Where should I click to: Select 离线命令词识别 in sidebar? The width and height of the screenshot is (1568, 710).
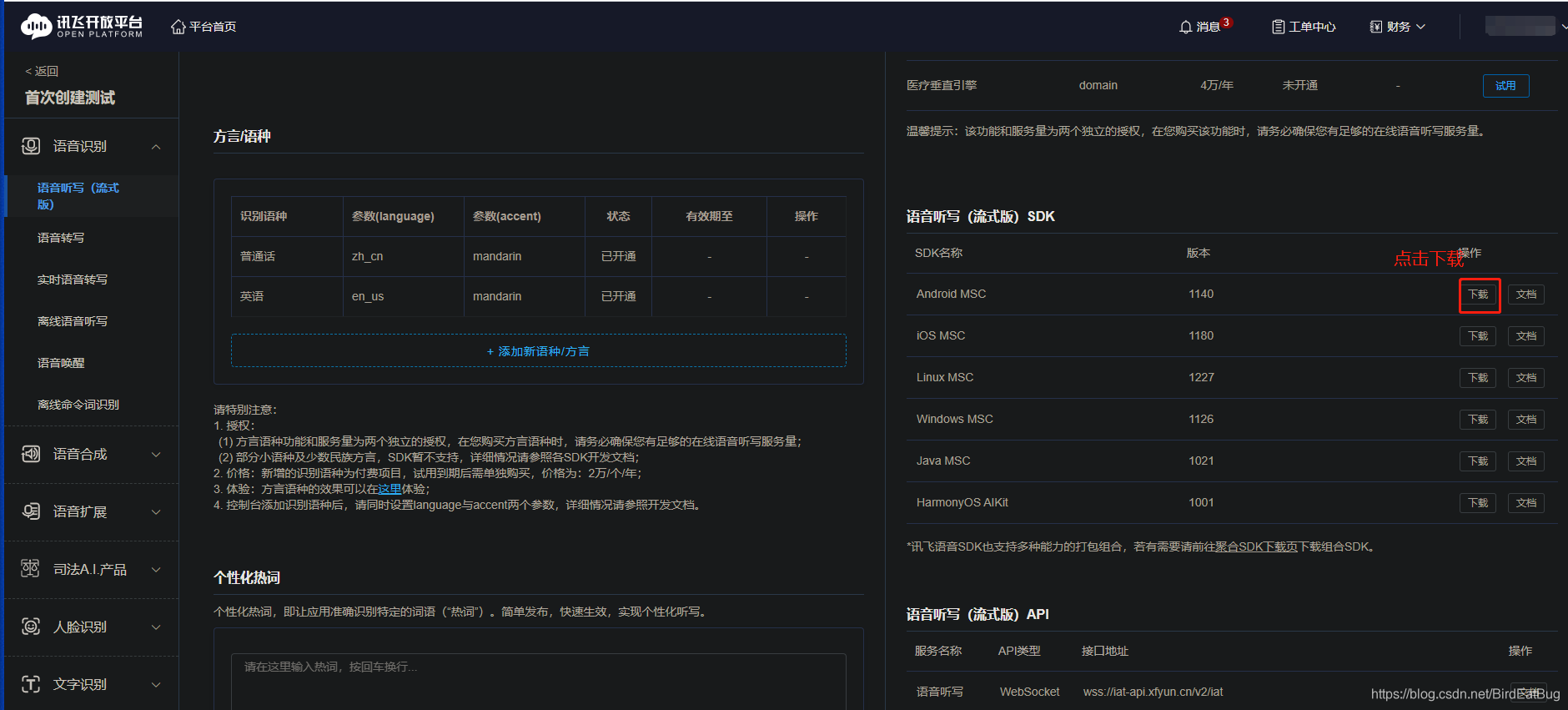coord(78,405)
